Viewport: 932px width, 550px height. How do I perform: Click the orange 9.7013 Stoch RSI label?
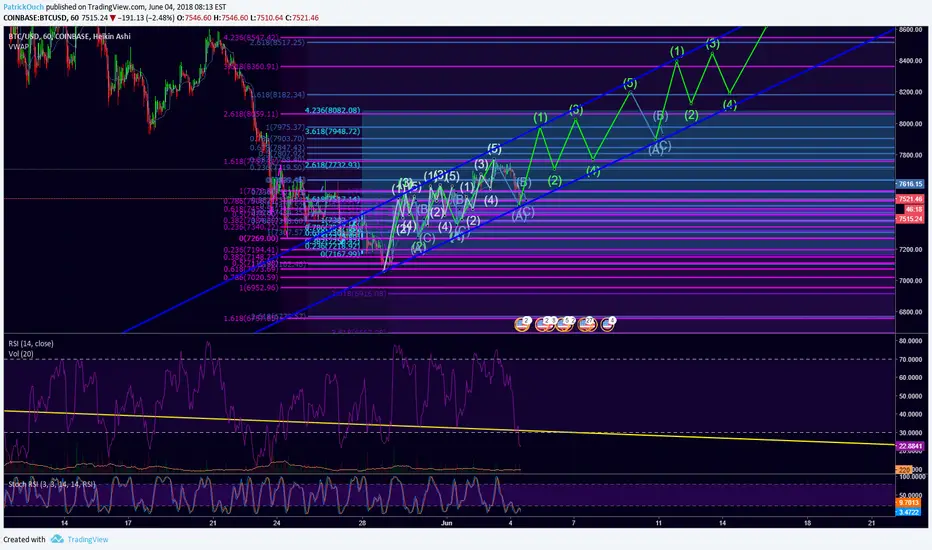[x=910, y=503]
